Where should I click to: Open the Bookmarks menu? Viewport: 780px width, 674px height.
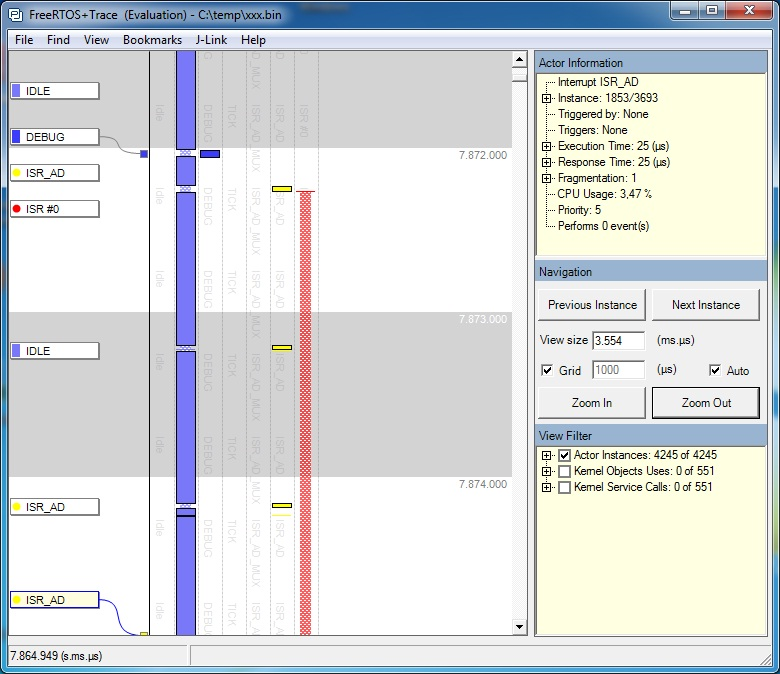[152, 40]
